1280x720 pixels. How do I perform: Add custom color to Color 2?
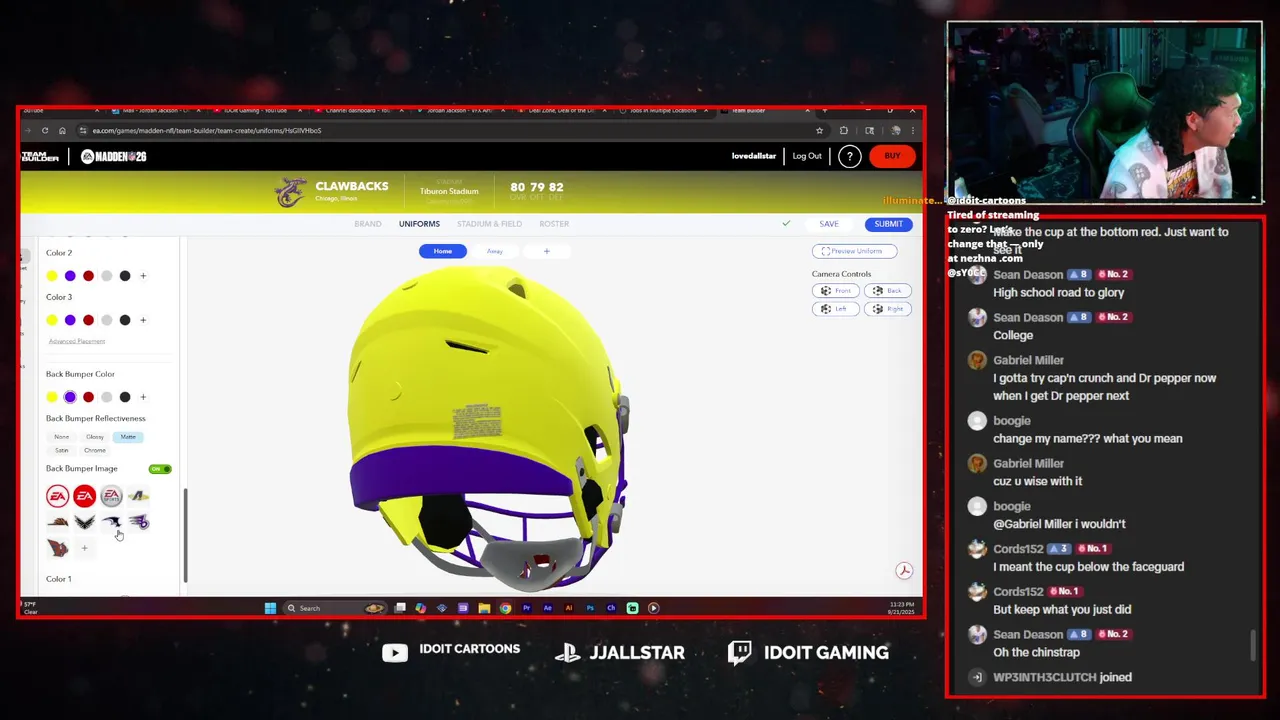pos(143,276)
